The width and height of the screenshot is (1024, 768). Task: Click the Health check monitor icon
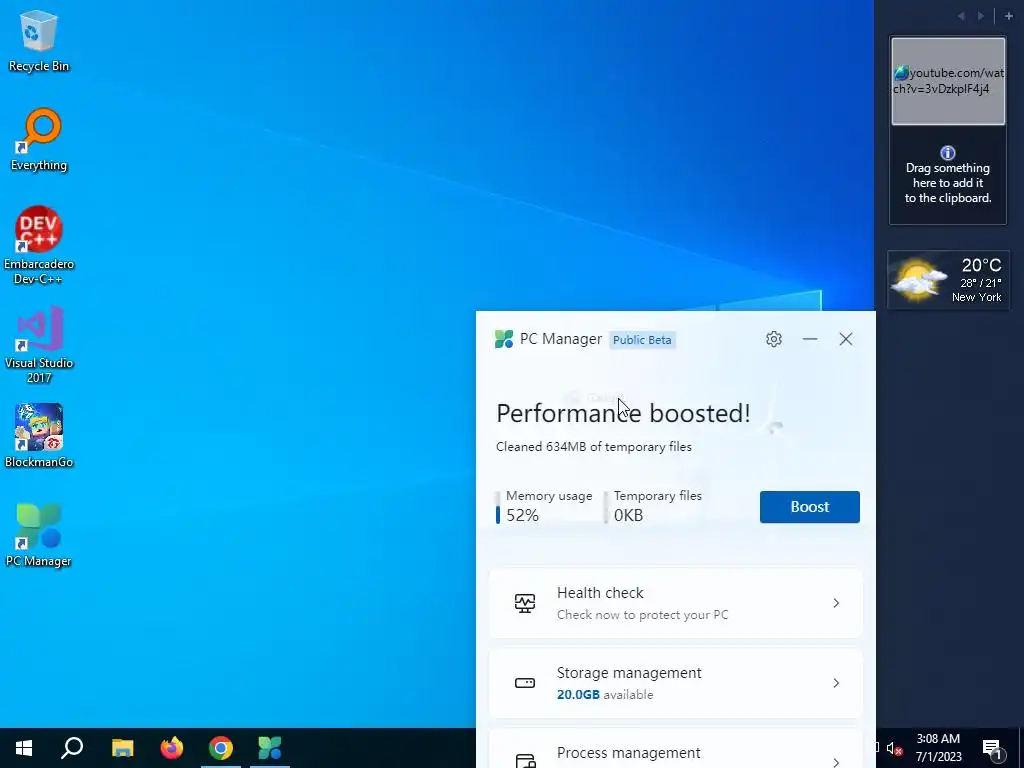click(x=525, y=603)
